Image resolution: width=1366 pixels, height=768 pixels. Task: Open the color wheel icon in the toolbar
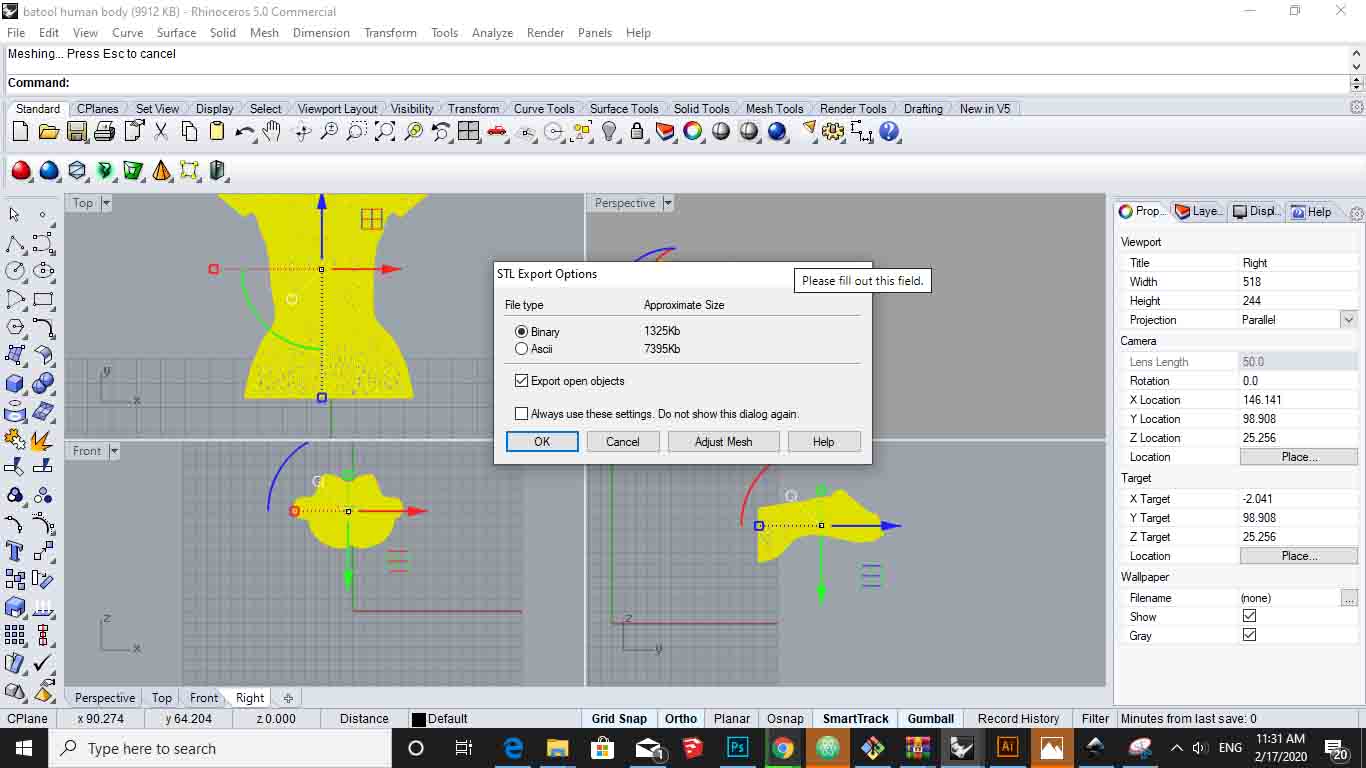[x=693, y=131]
